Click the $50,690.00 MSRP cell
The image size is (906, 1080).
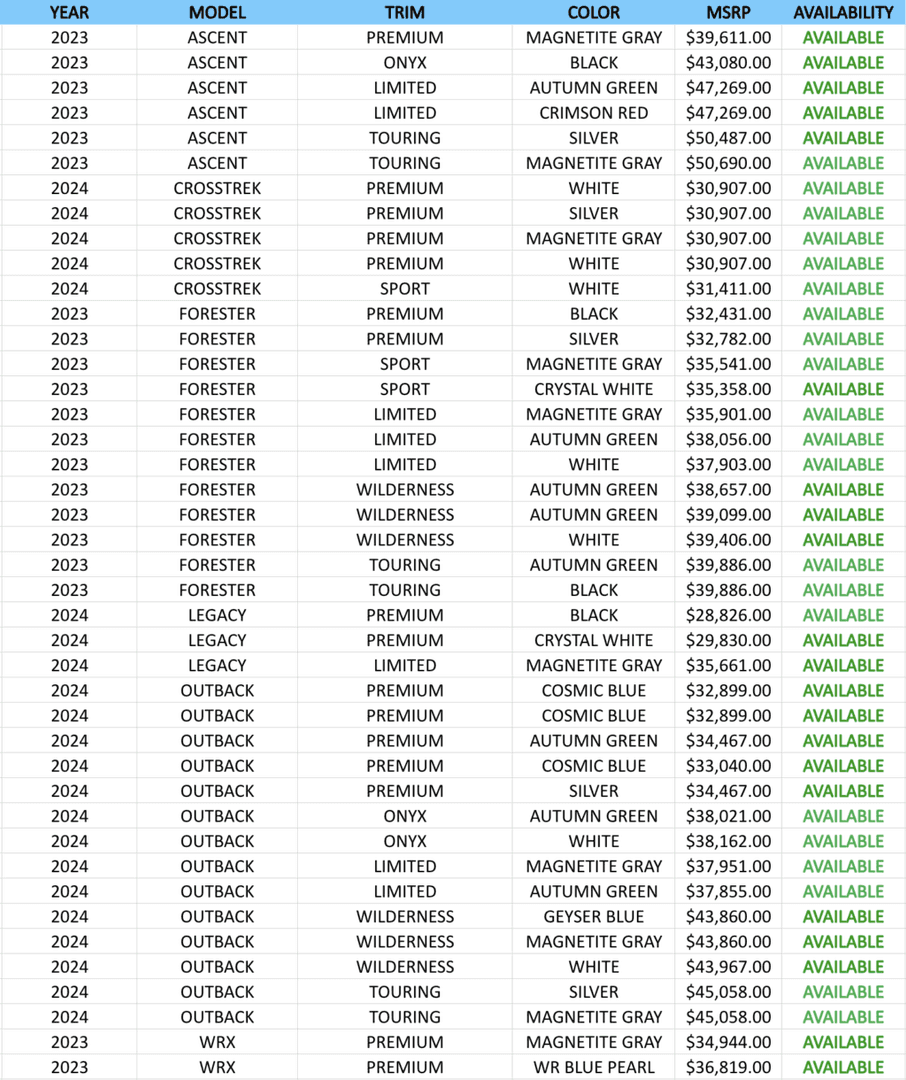click(x=728, y=163)
